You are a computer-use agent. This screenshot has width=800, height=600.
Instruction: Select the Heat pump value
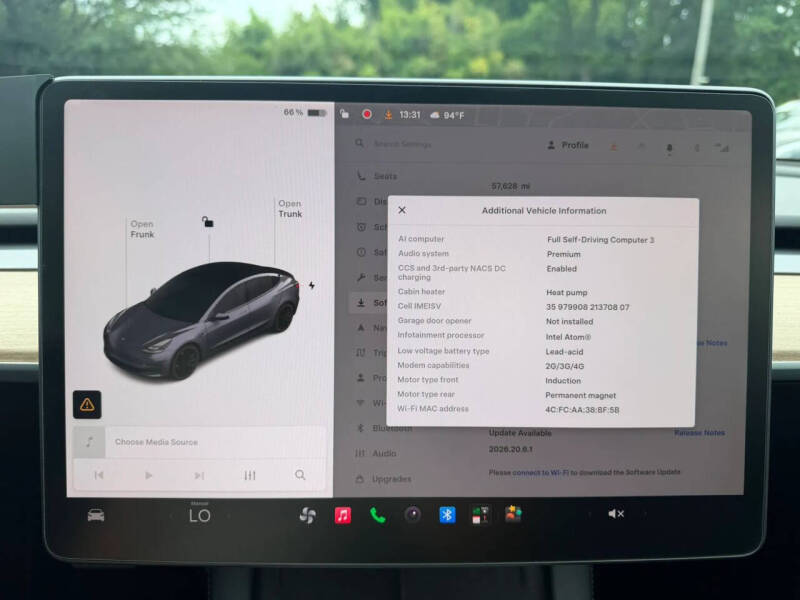567,293
